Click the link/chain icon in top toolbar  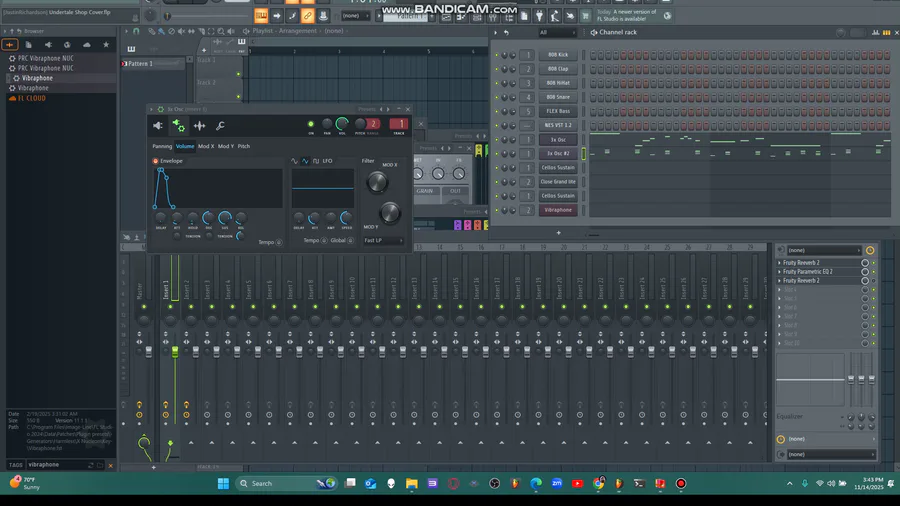coord(307,16)
